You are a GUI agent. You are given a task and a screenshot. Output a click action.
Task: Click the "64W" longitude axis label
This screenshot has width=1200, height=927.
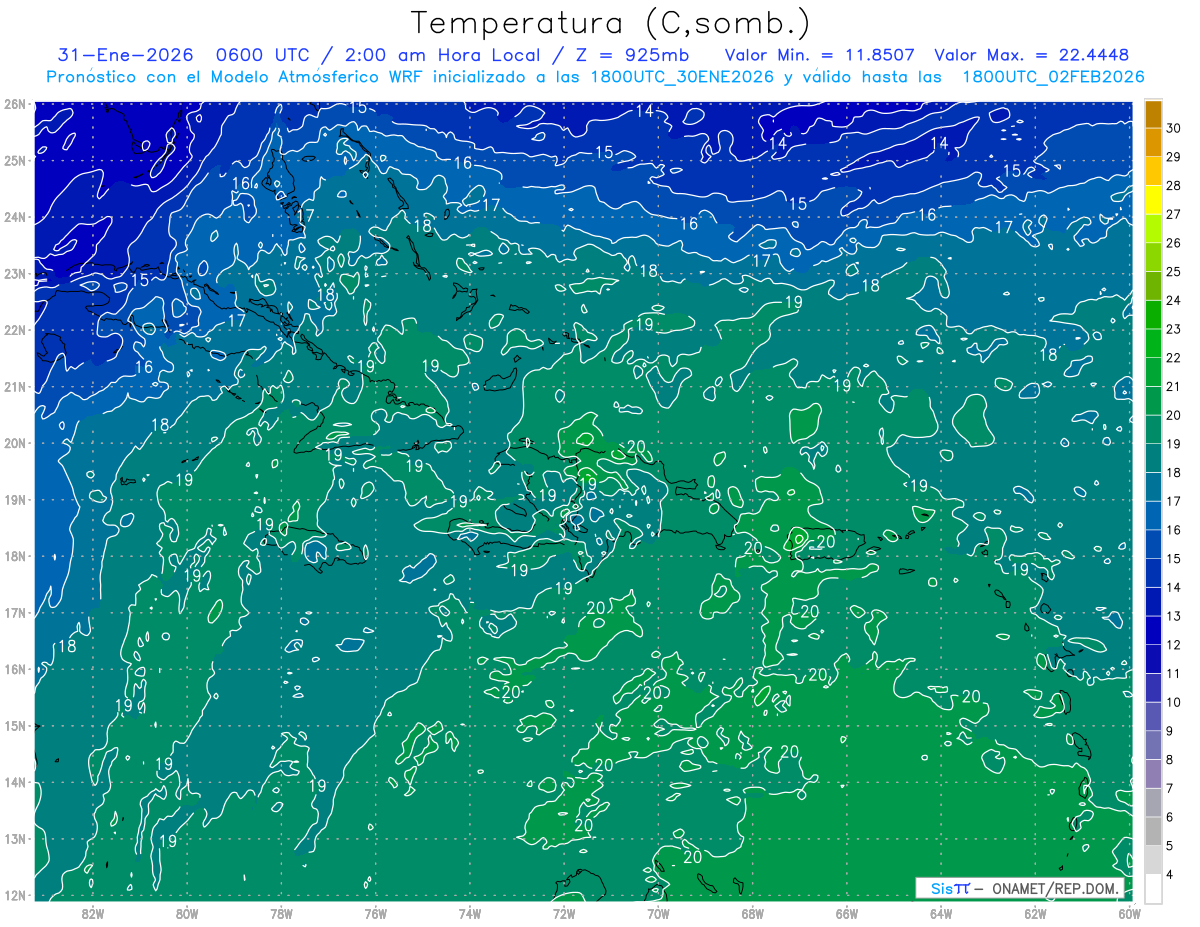pos(941,913)
